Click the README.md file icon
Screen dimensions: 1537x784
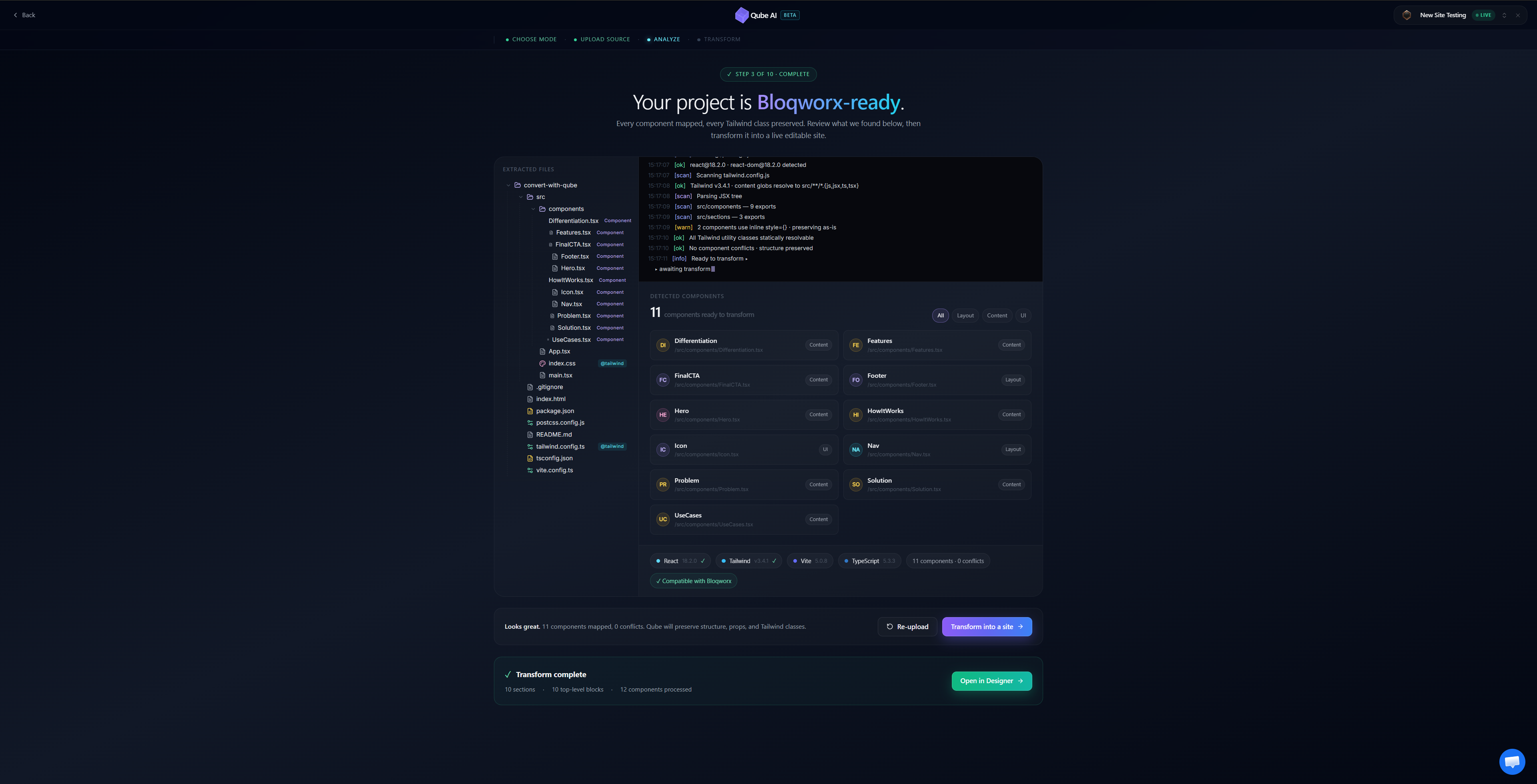point(530,434)
